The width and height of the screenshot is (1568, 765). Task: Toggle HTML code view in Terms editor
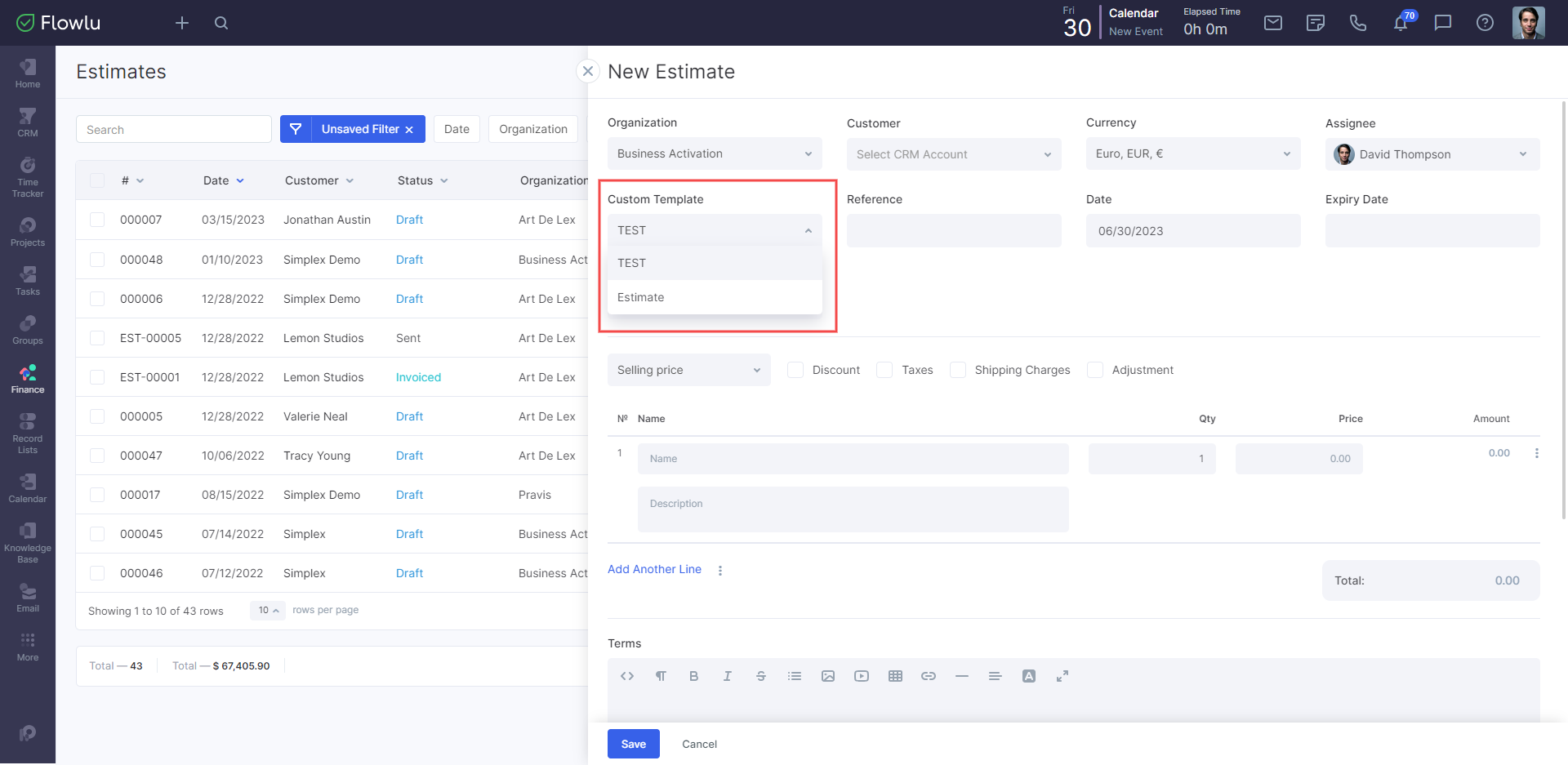[627, 676]
